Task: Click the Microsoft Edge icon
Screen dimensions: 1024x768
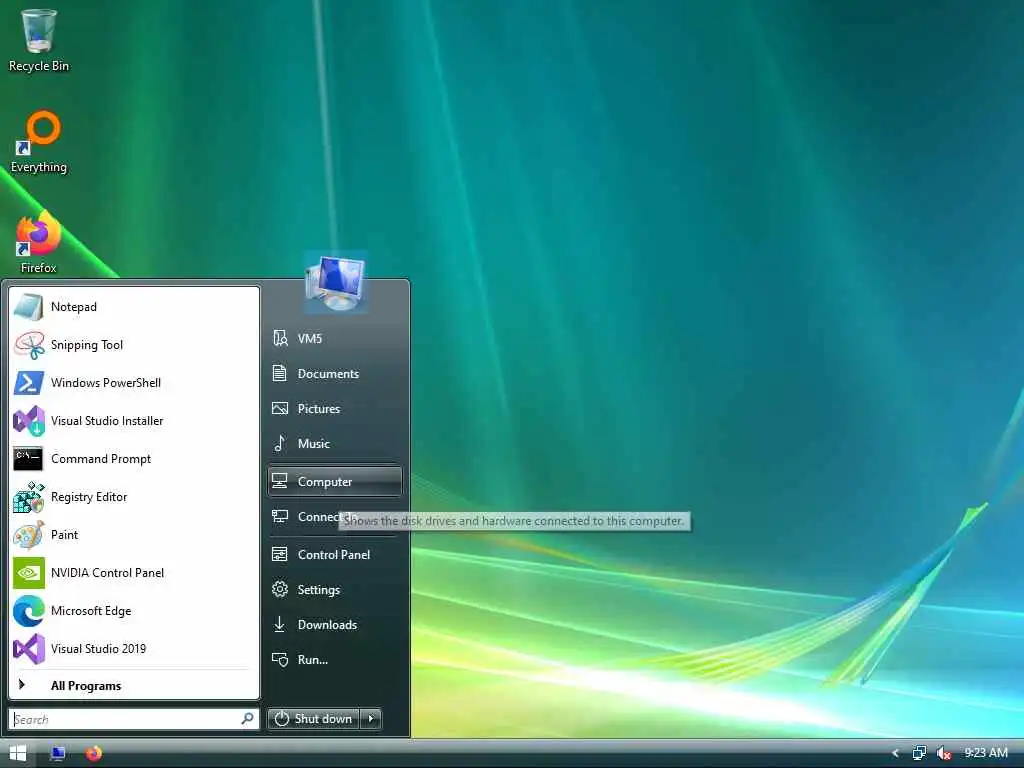Action: point(28,611)
